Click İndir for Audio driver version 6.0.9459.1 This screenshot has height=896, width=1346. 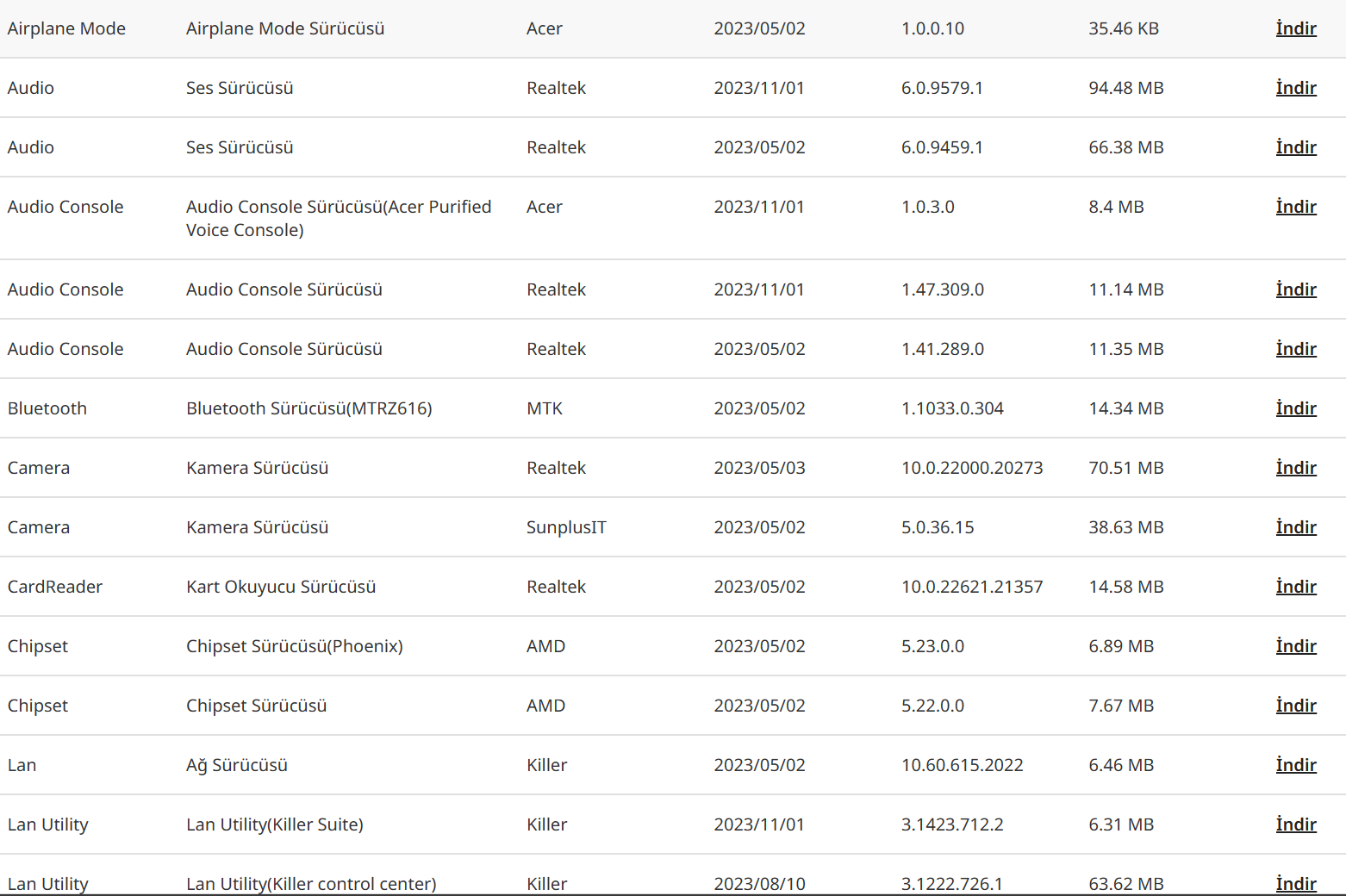(1296, 147)
